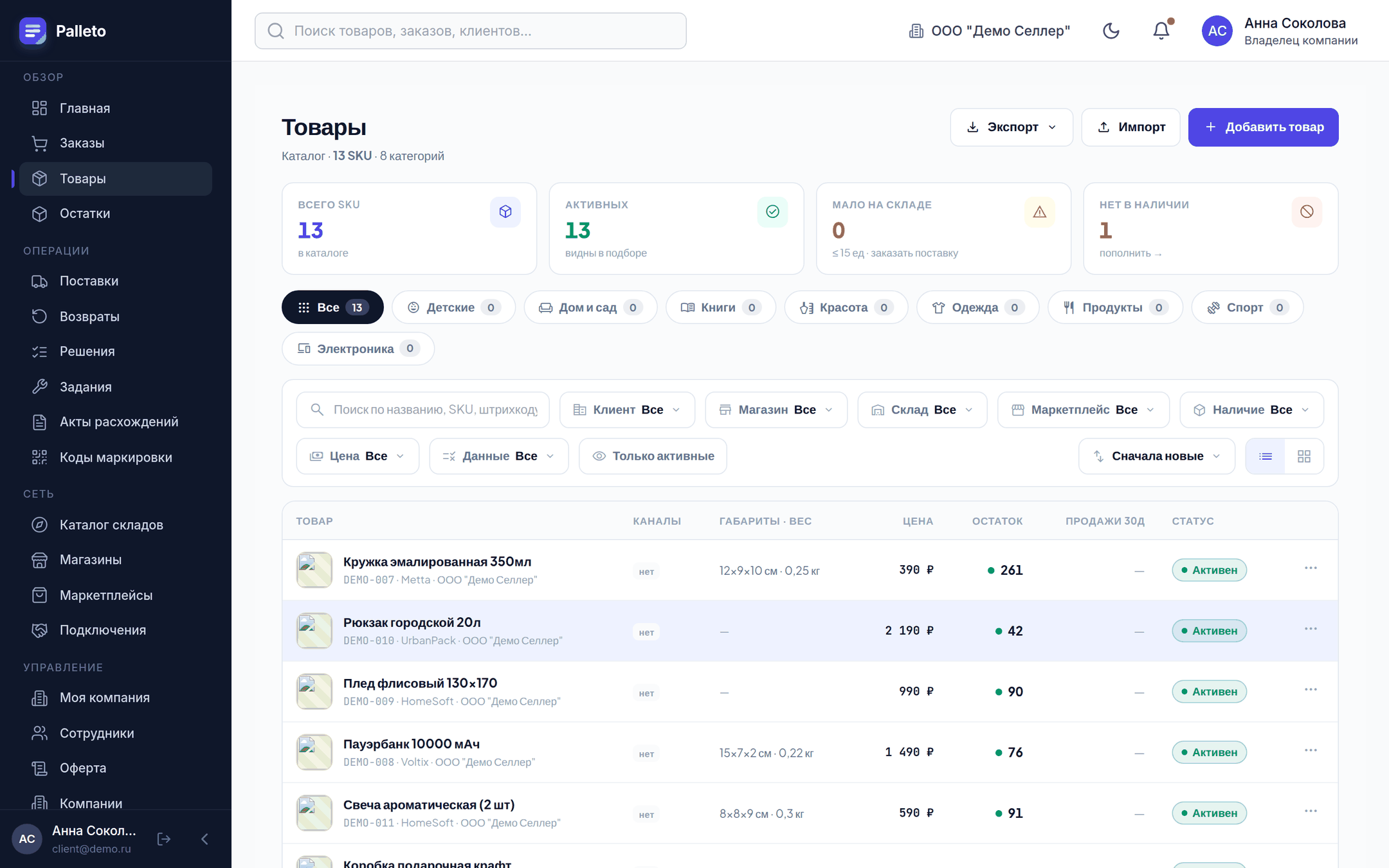1389x868 pixels.
Task: Toggle Только активные filter
Action: coord(653,456)
